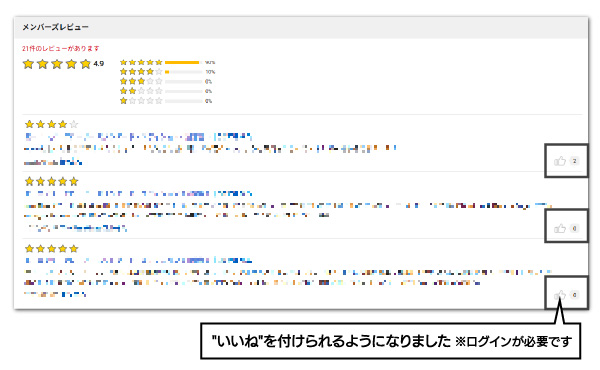Click reviewer name under the first review
Viewport: 600px width, 370px height.
pyautogui.click(x=53, y=163)
